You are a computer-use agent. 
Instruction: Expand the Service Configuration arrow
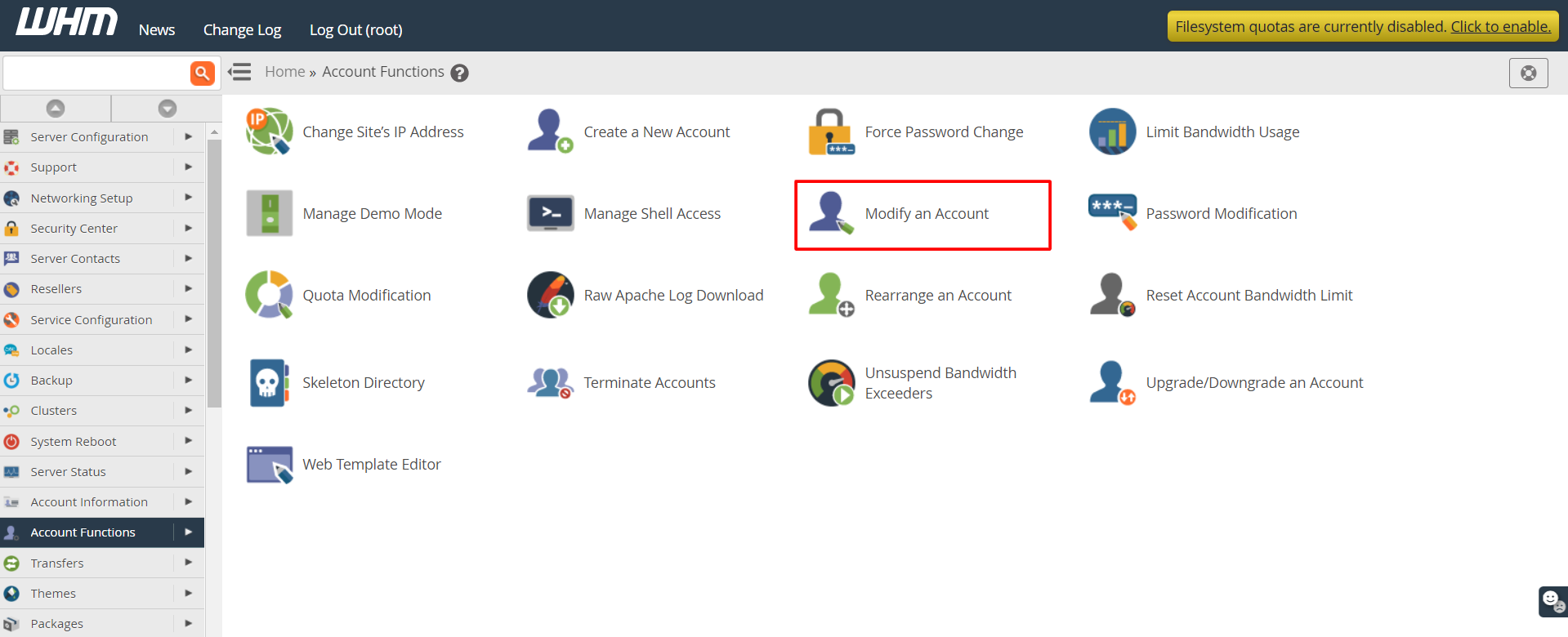pos(189,319)
